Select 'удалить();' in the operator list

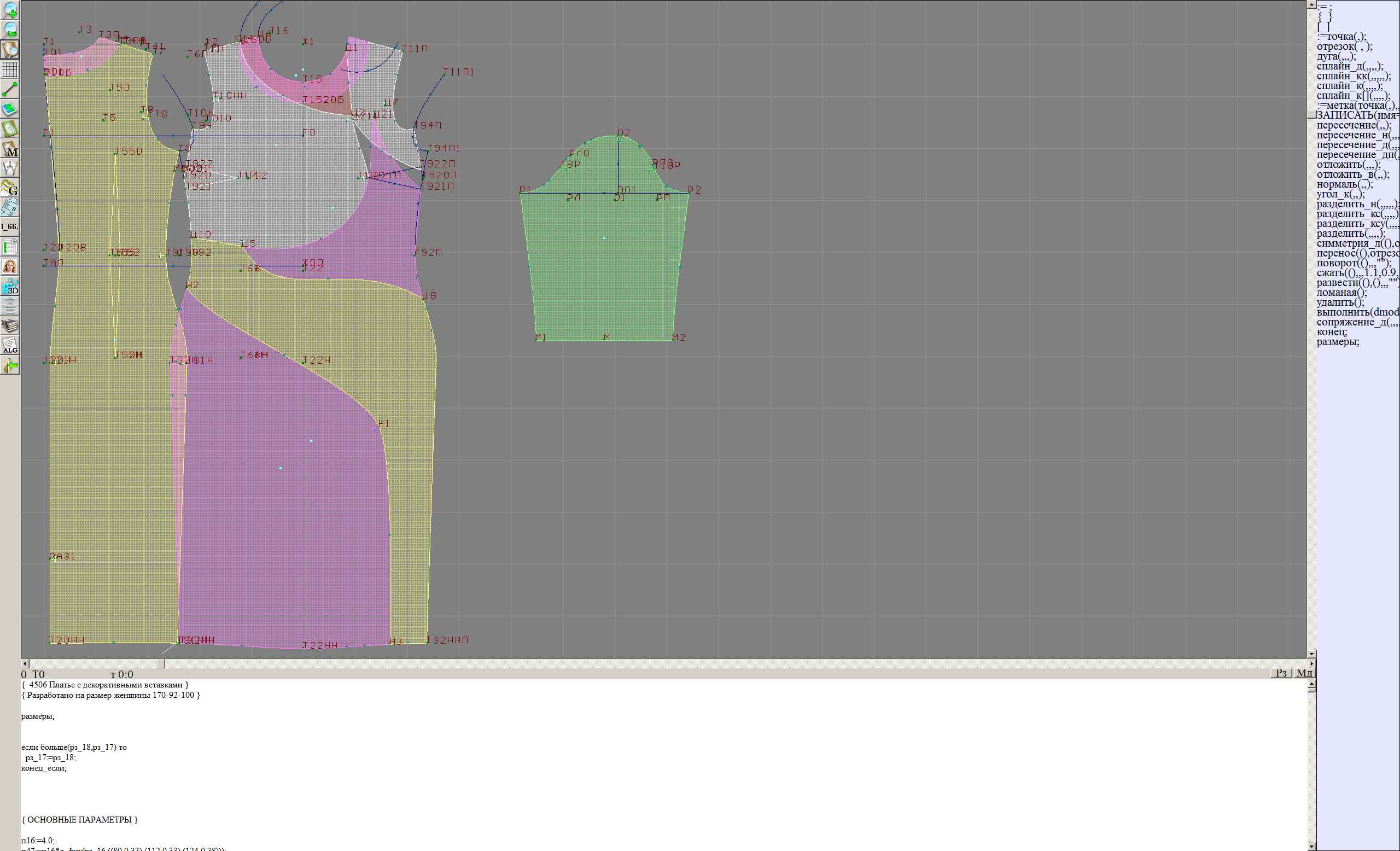1340,302
